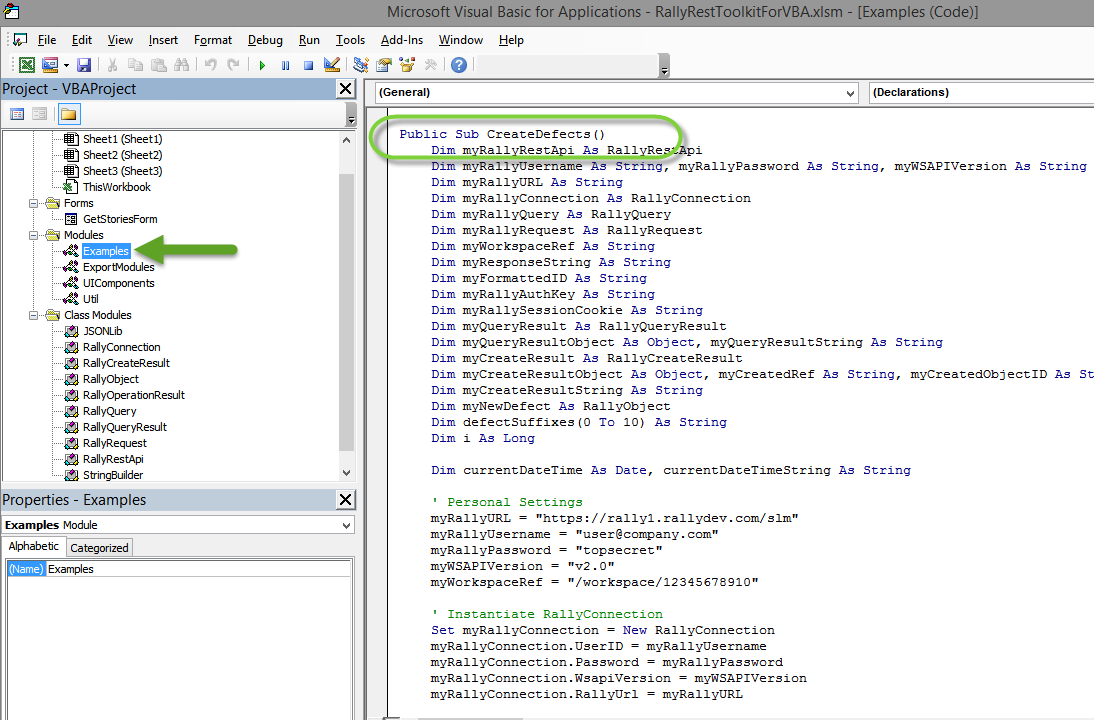The height and width of the screenshot is (720, 1094).
Task: Select the RallyQueryResult class module
Action: [x=125, y=427]
